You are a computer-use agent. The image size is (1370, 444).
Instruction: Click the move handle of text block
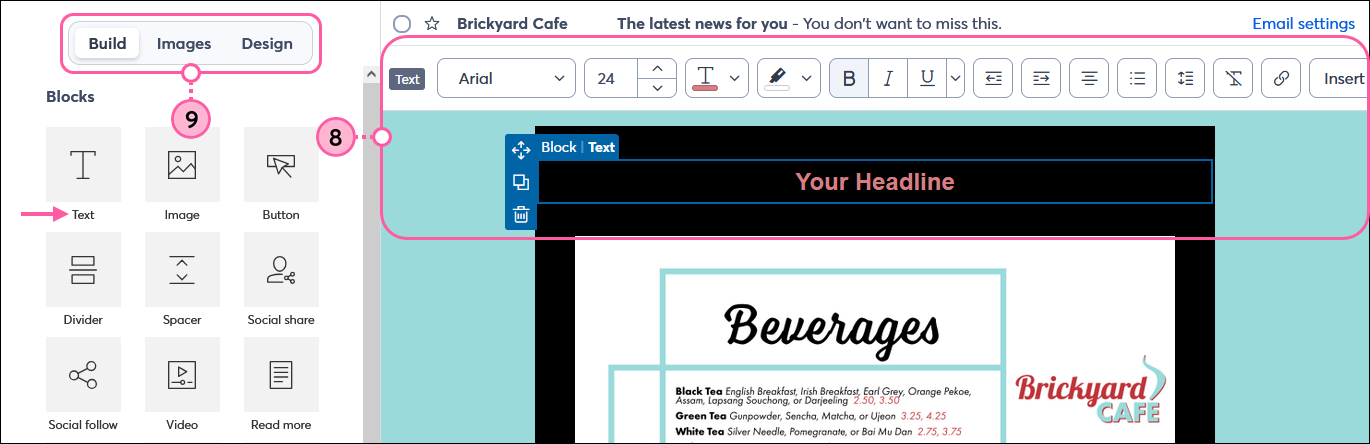520,150
